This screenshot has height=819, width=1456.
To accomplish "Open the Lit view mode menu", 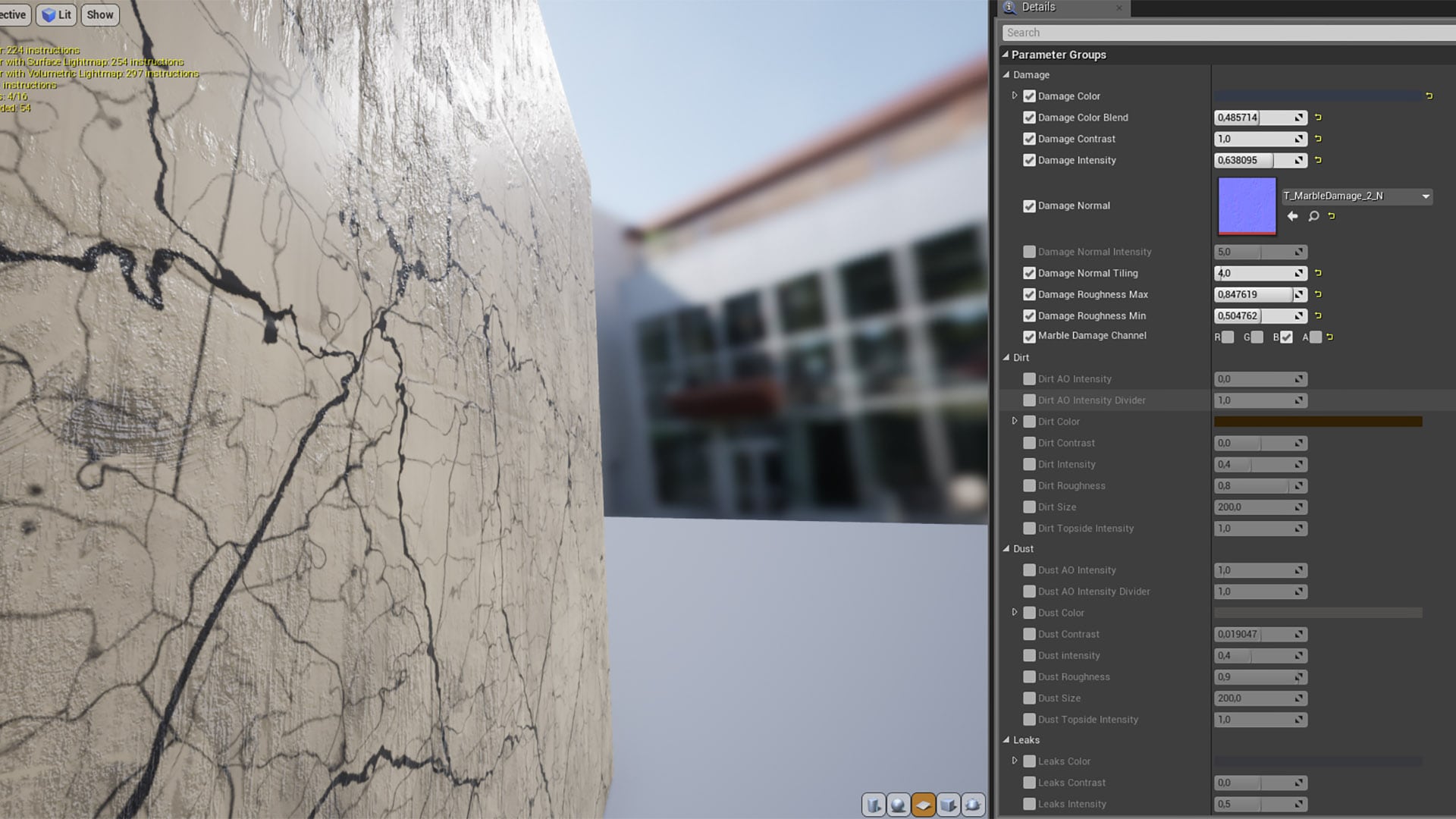I will pyautogui.click(x=56, y=14).
